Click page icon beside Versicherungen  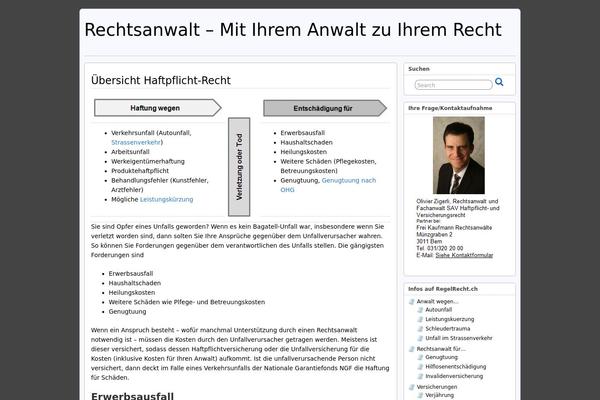click(412, 387)
